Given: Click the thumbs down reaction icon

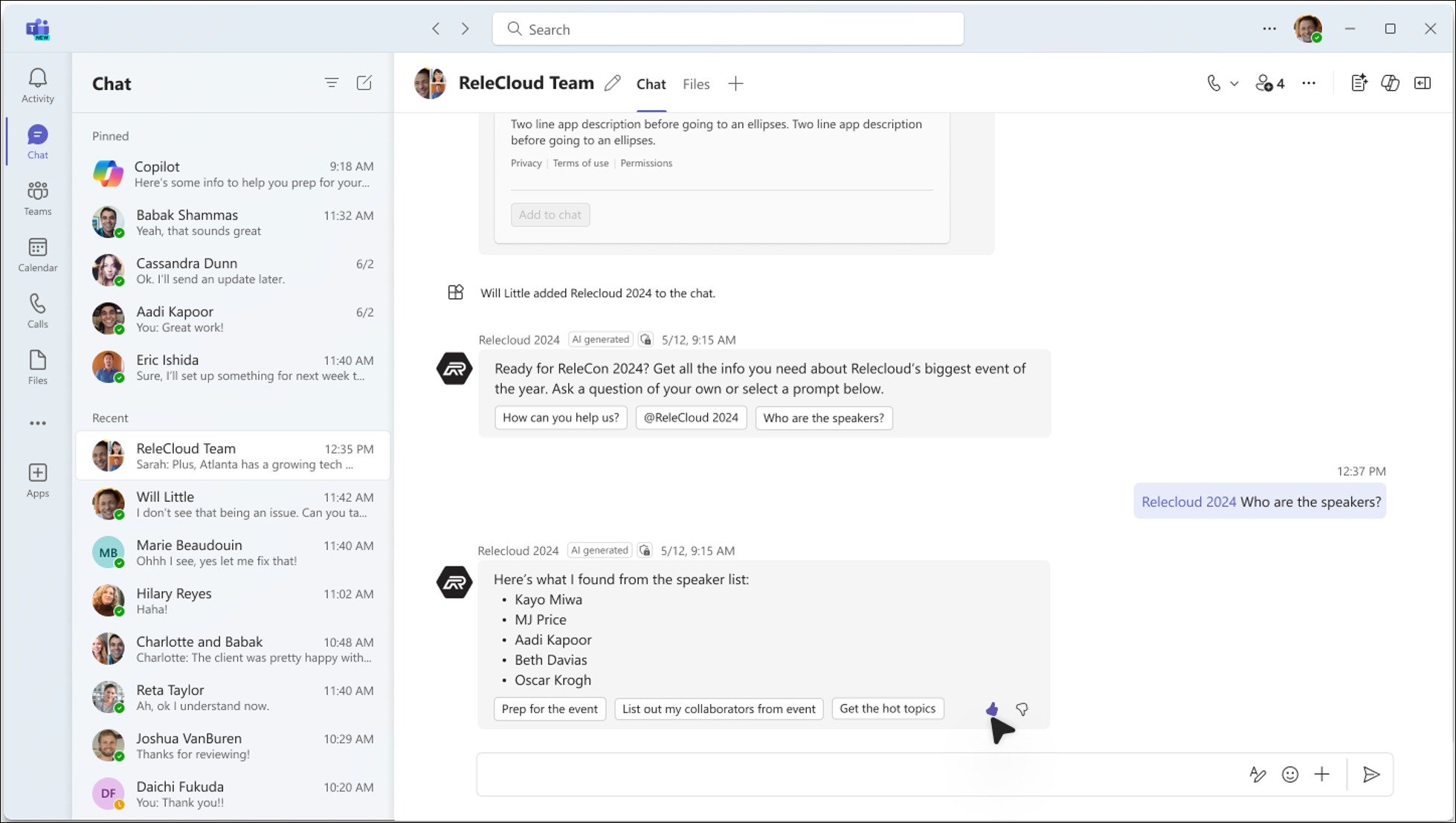Looking at the screenshot, I should [x=1022, y=708].
